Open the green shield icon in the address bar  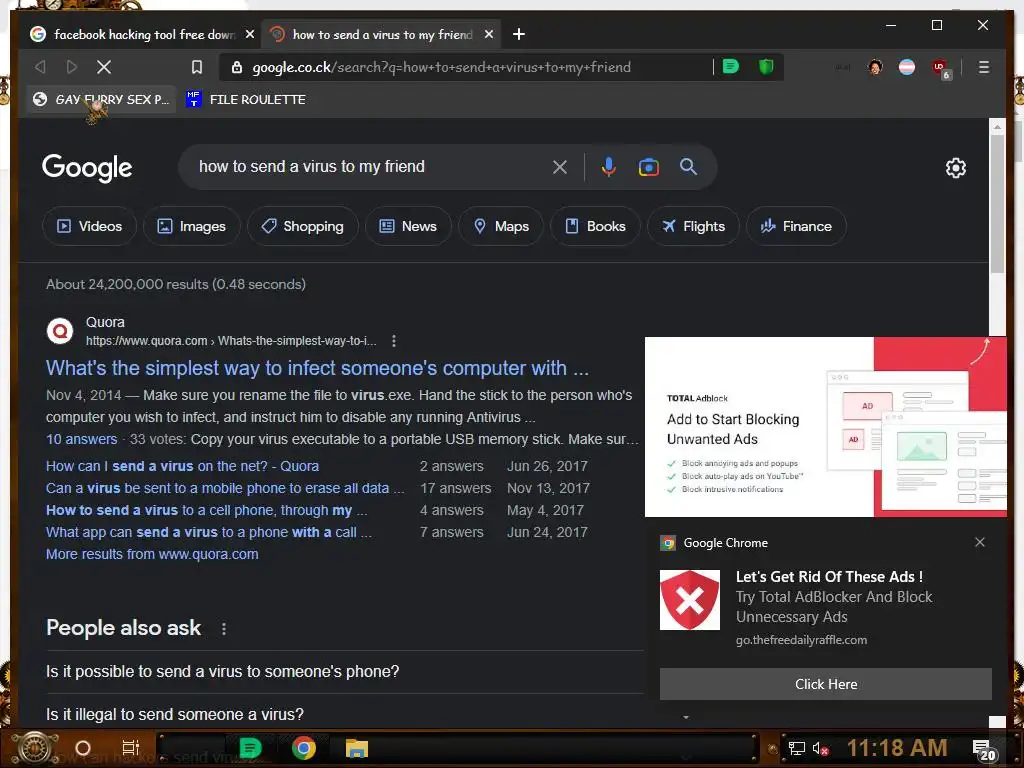766,67
